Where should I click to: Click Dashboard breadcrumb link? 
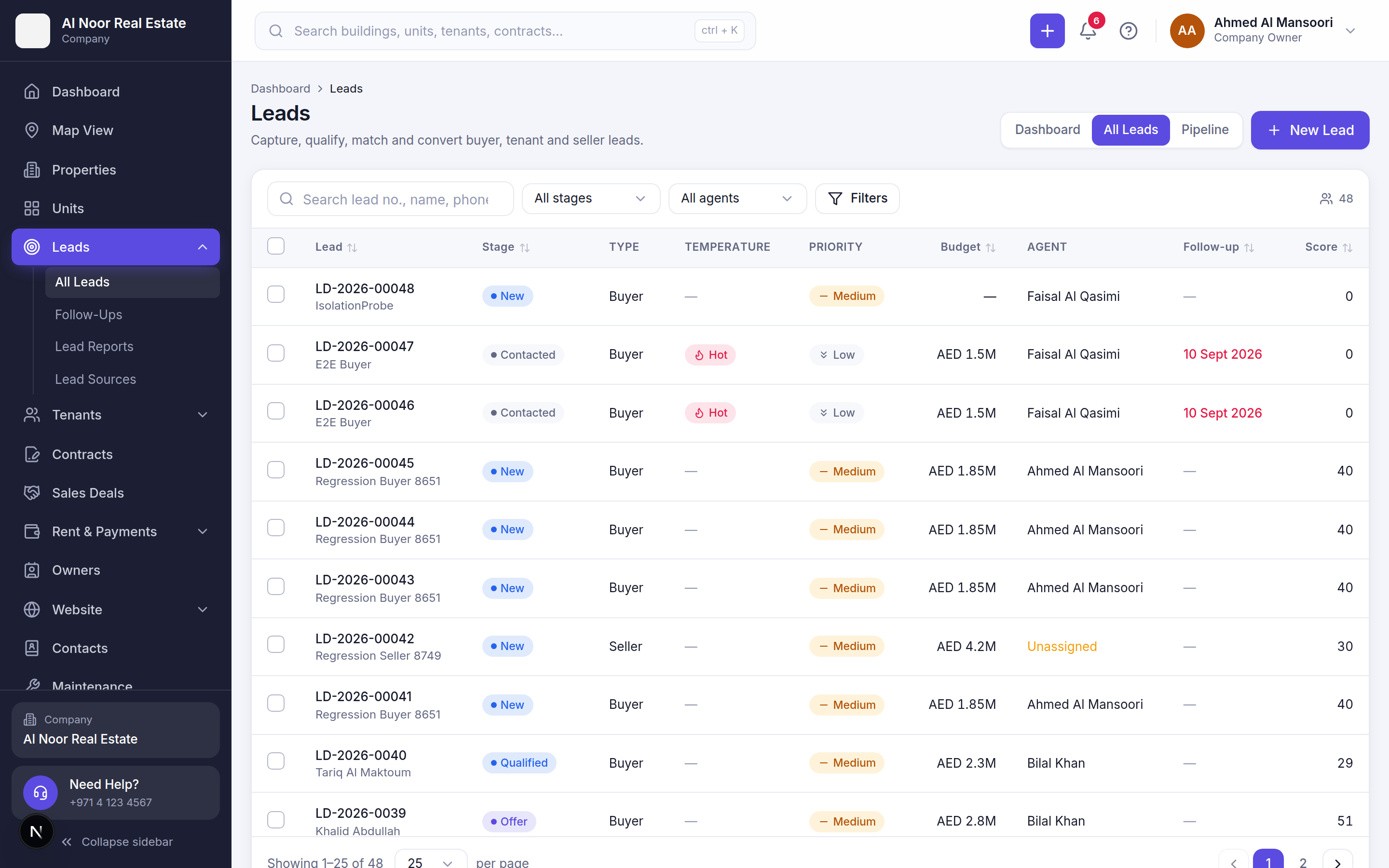[280, 88]
